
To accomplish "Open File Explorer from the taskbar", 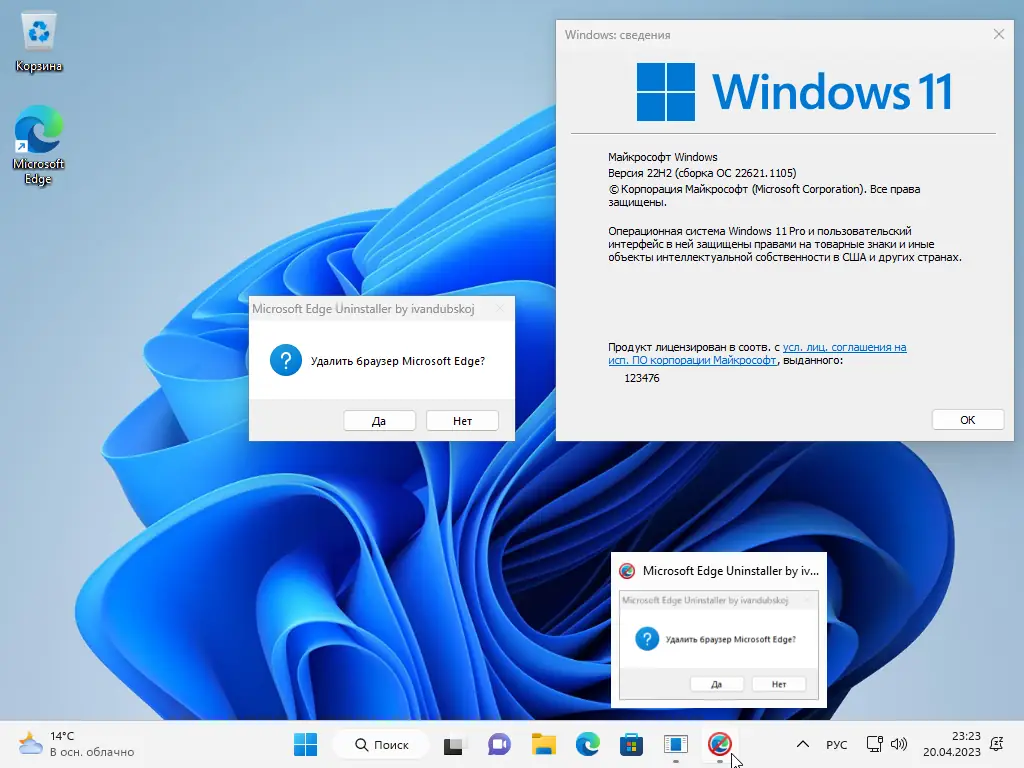I will click(x=543, y=744).
